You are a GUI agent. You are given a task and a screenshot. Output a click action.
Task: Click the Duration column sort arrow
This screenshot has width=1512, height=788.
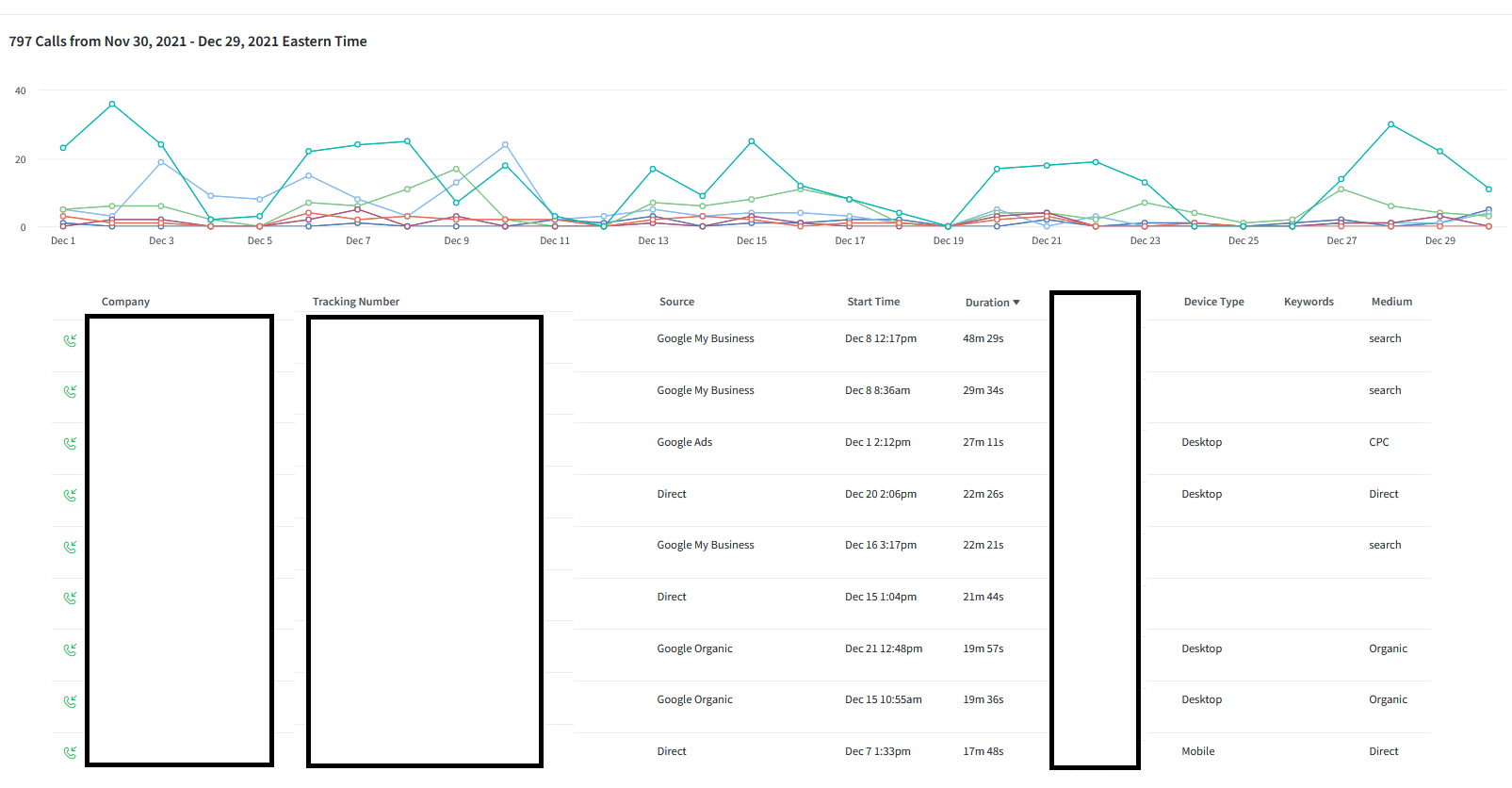[x=1016, y=303]
